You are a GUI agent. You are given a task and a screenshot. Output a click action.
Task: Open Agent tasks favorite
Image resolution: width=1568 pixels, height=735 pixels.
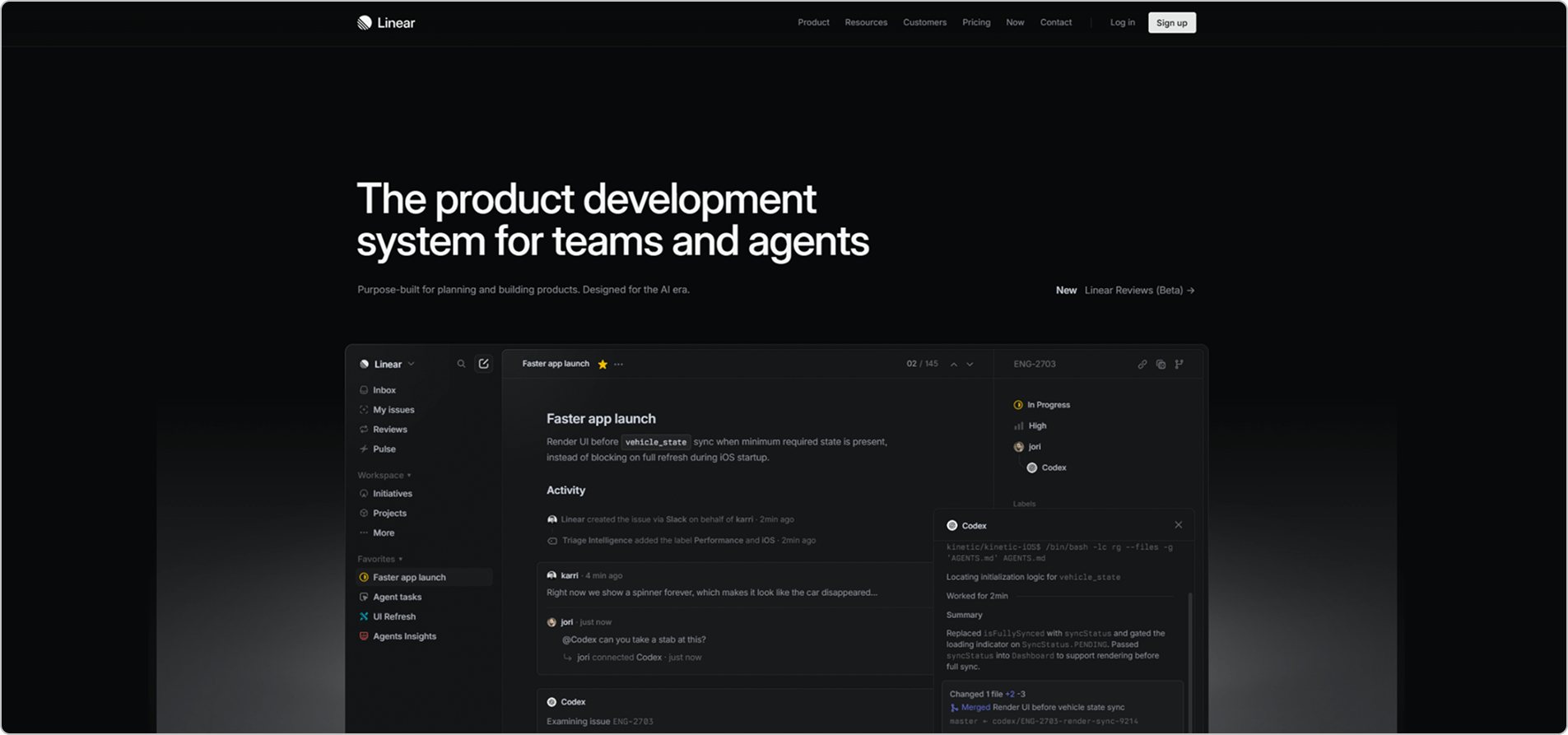pyautogui.click(x=397, y=598)
